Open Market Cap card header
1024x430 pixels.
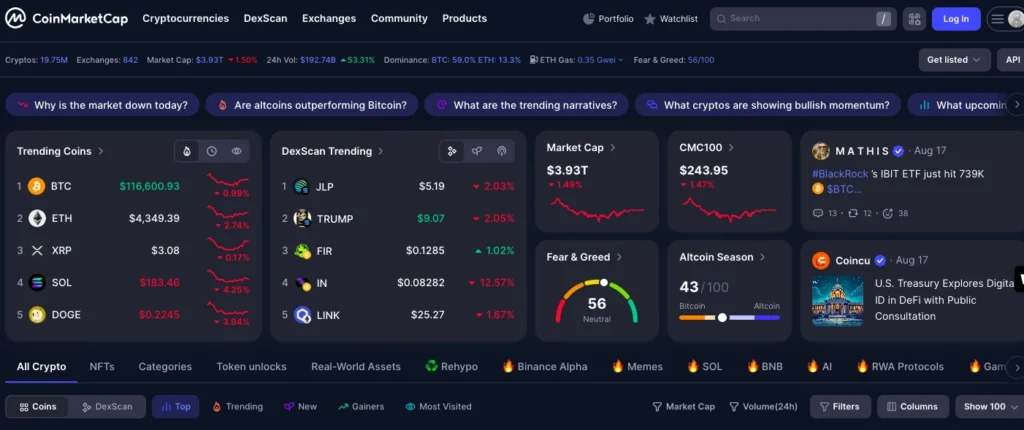(x=581, y=148)
